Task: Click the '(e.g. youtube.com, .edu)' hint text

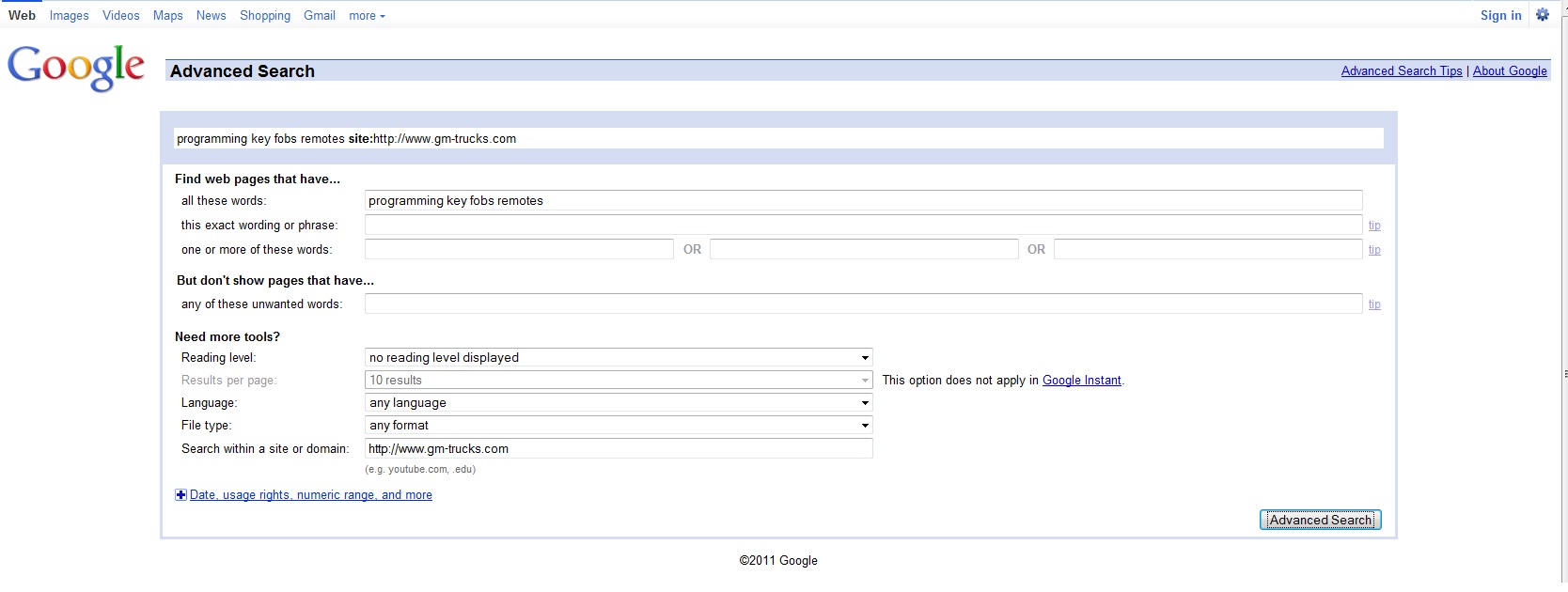Action: click(420, 469)
